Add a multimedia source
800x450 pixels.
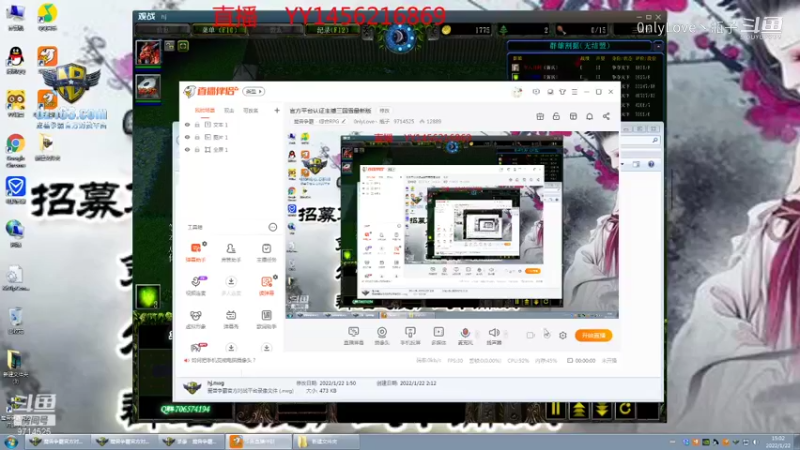point(438,336)
